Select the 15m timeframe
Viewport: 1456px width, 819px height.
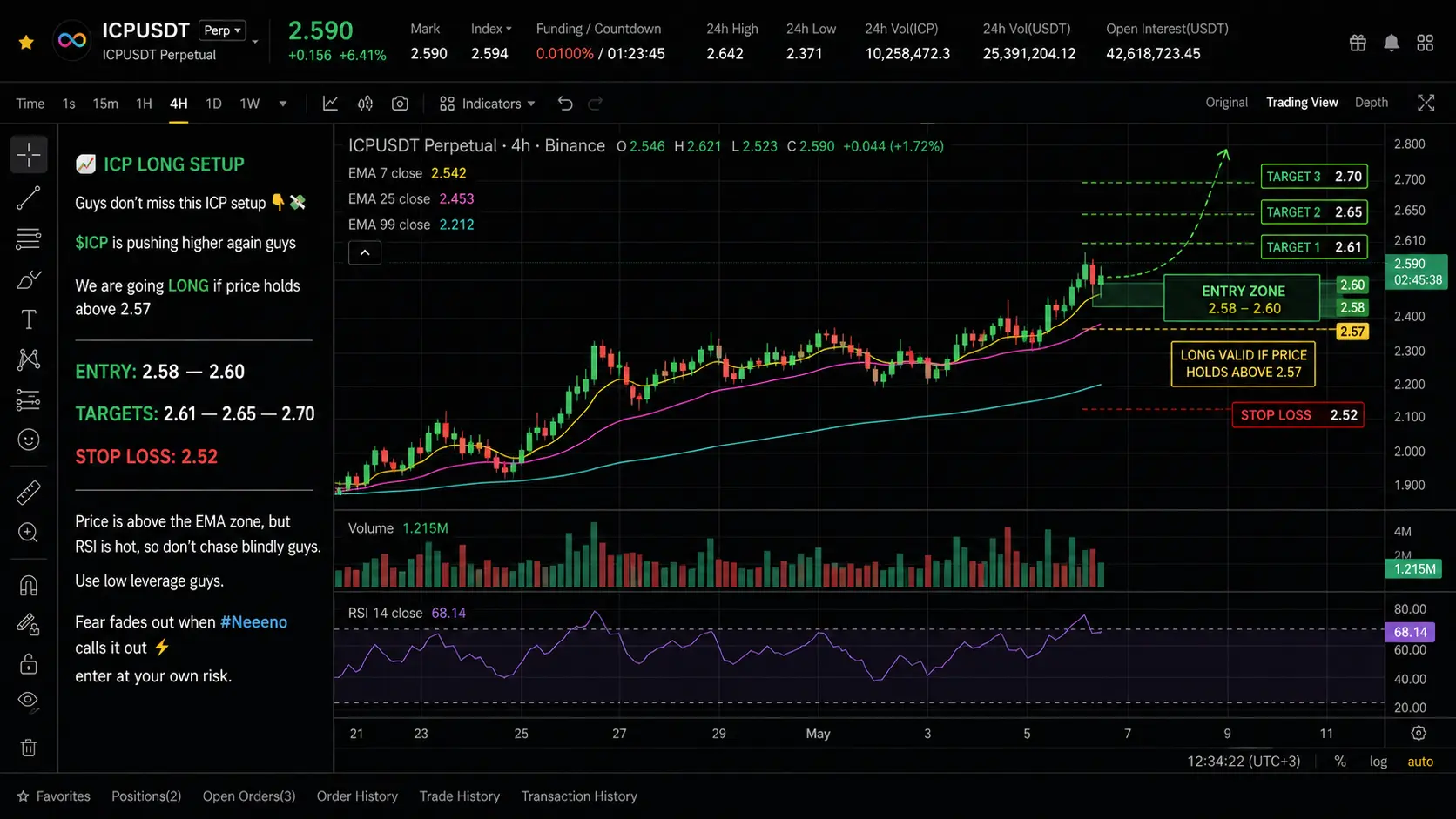point(105,104)
